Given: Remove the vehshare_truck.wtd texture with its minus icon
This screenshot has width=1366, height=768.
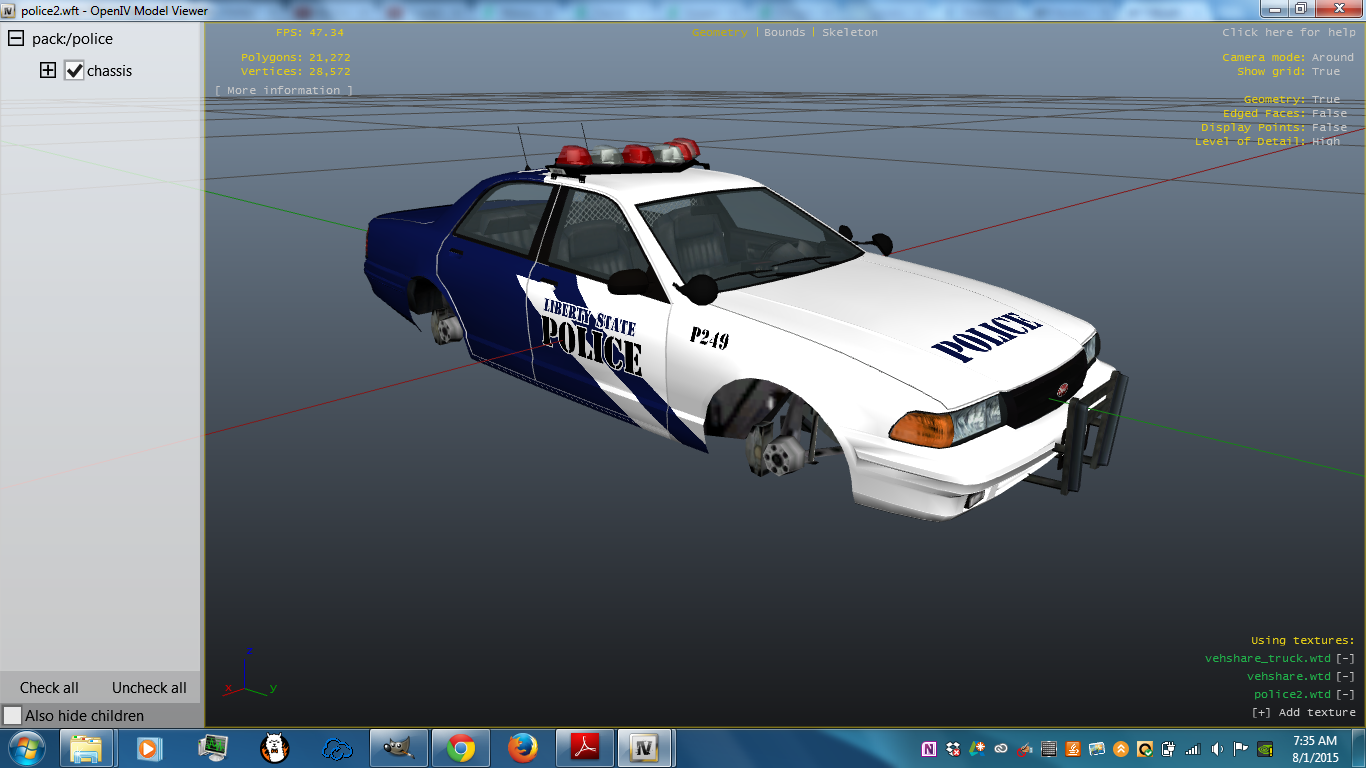Looking at the screenshot, I should (1345, 658).
